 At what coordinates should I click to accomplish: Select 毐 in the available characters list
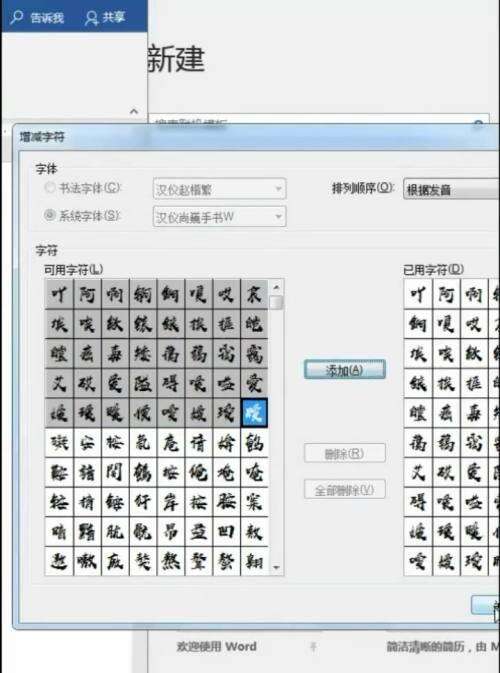tap(115, 353)
